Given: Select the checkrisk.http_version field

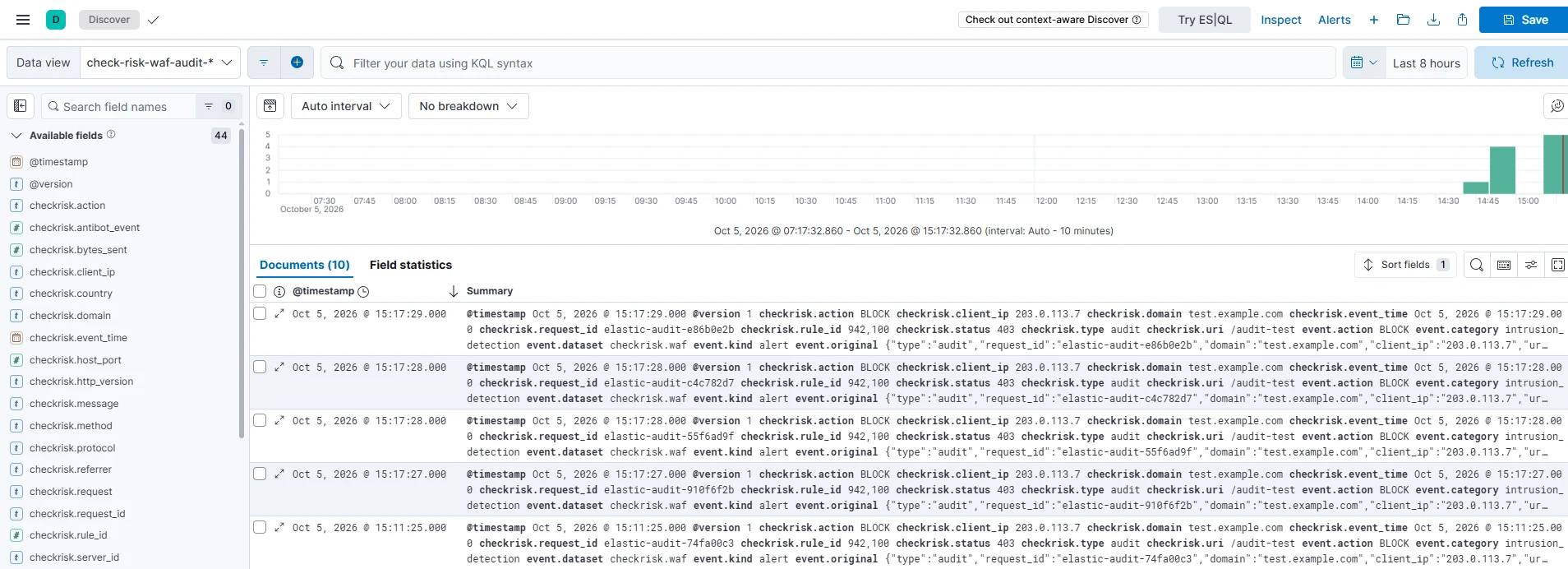Looking at the screenshot, I should pos(81,382).
